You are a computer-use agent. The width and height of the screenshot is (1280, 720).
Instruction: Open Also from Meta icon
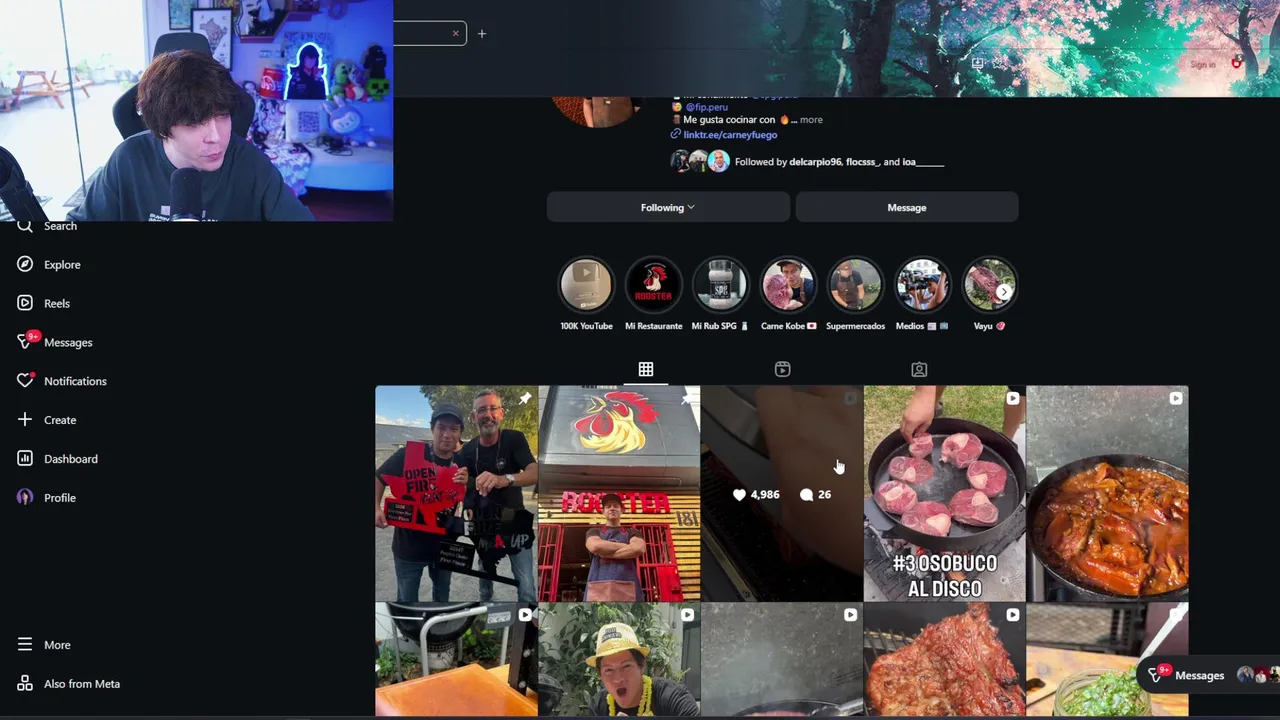[x=25, y=684]
